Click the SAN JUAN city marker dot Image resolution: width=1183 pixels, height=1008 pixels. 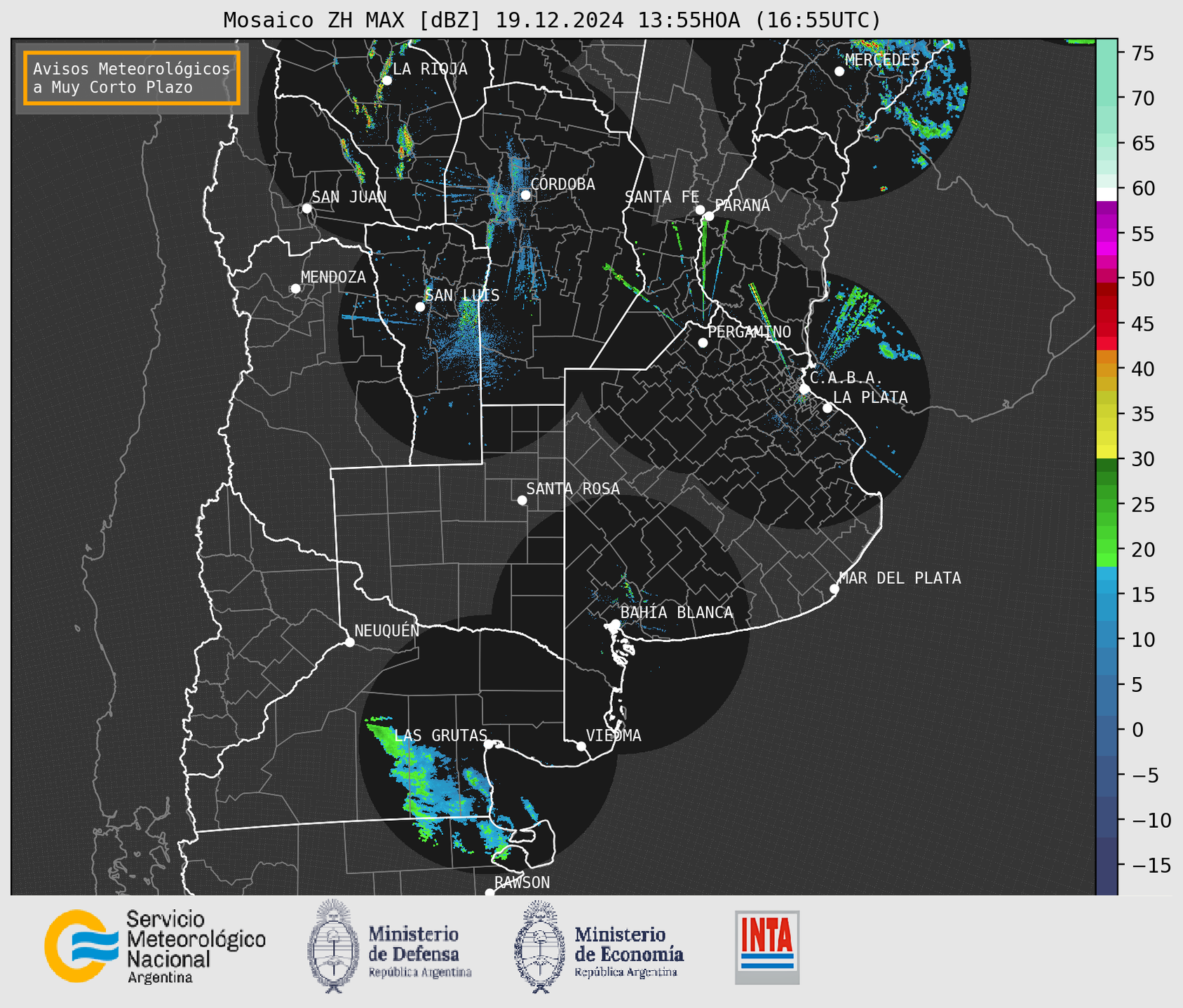[x=306, y=208]
